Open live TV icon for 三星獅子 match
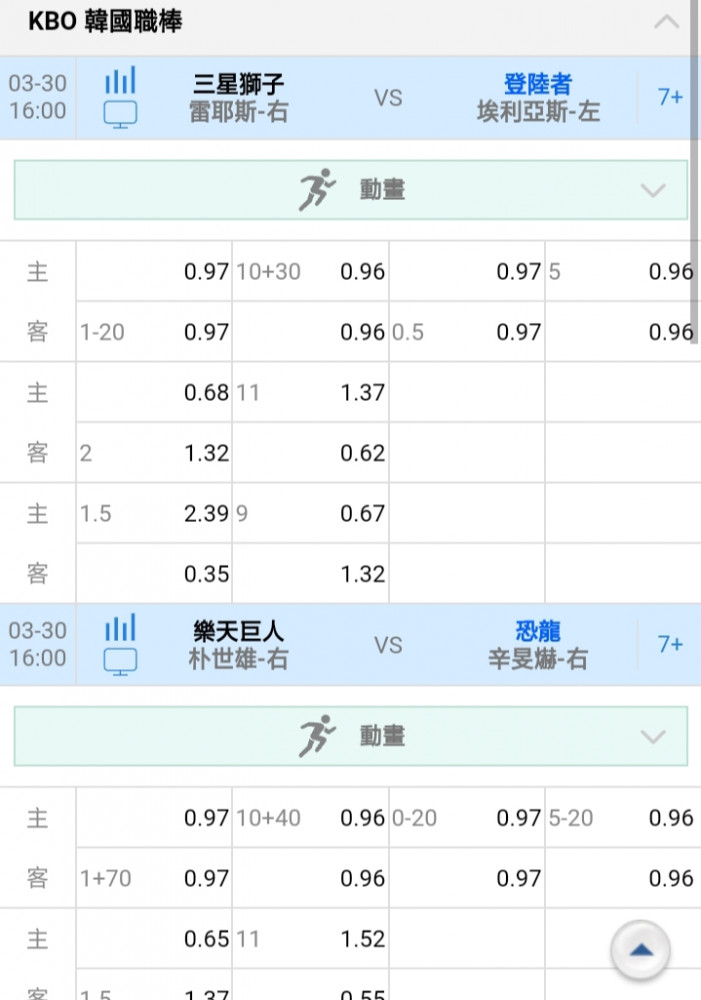Screen dimensions: 701x1000 click(120, 115)
